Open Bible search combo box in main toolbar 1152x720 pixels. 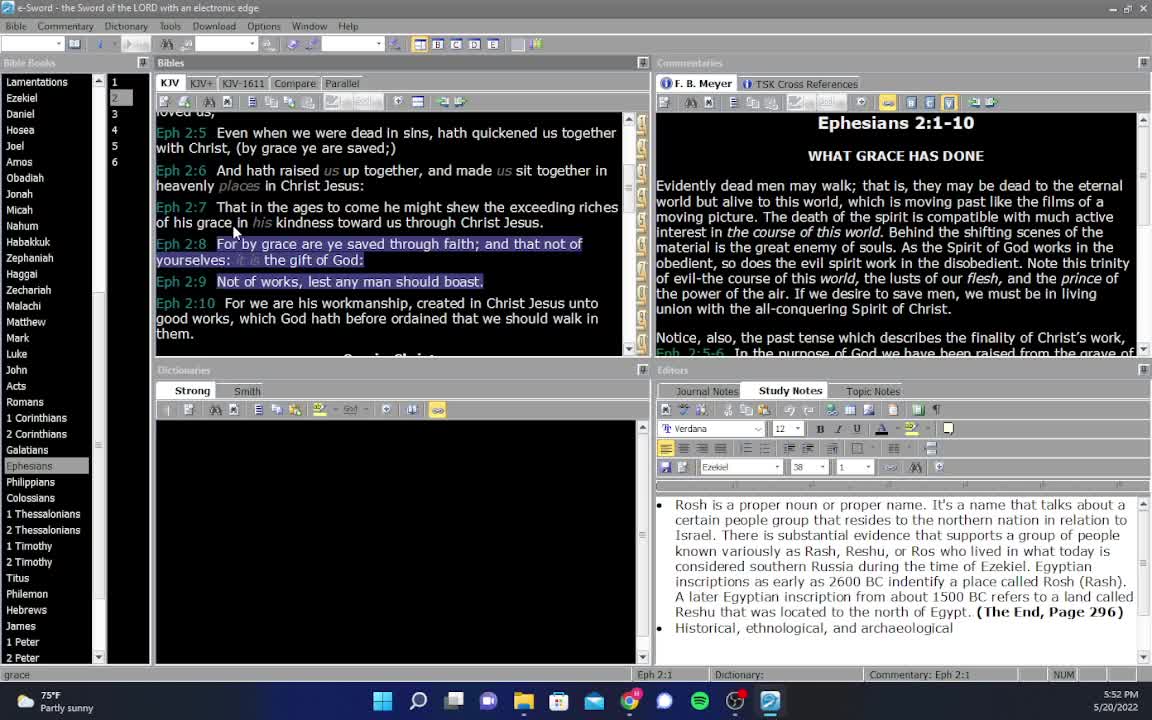[225, 45]
